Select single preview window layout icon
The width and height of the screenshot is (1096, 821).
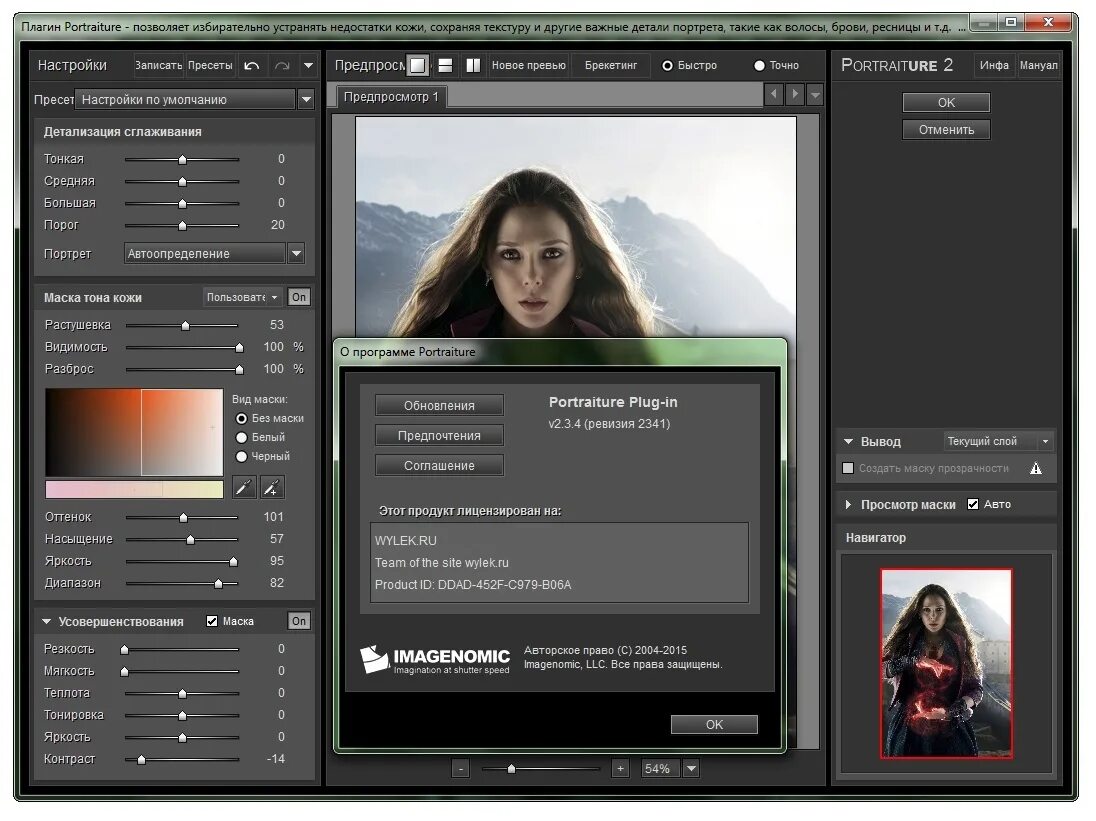417,66
